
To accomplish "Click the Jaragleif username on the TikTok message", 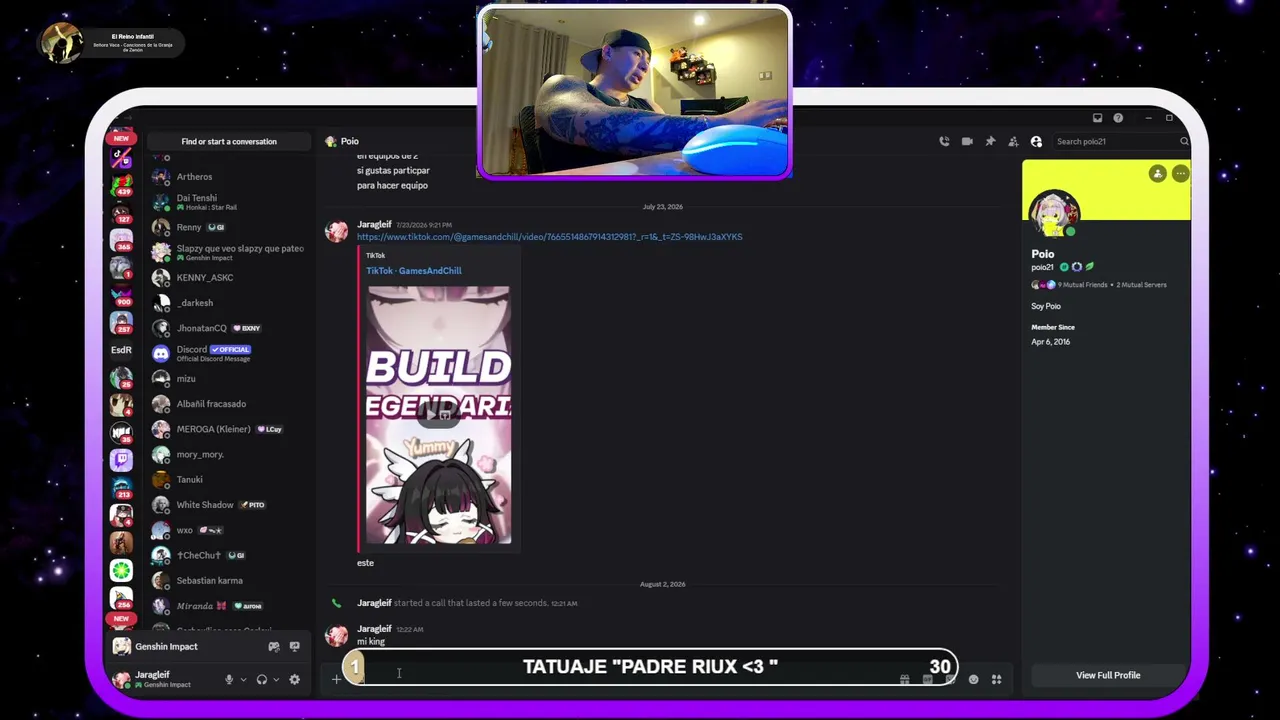I will pos(374,225).
